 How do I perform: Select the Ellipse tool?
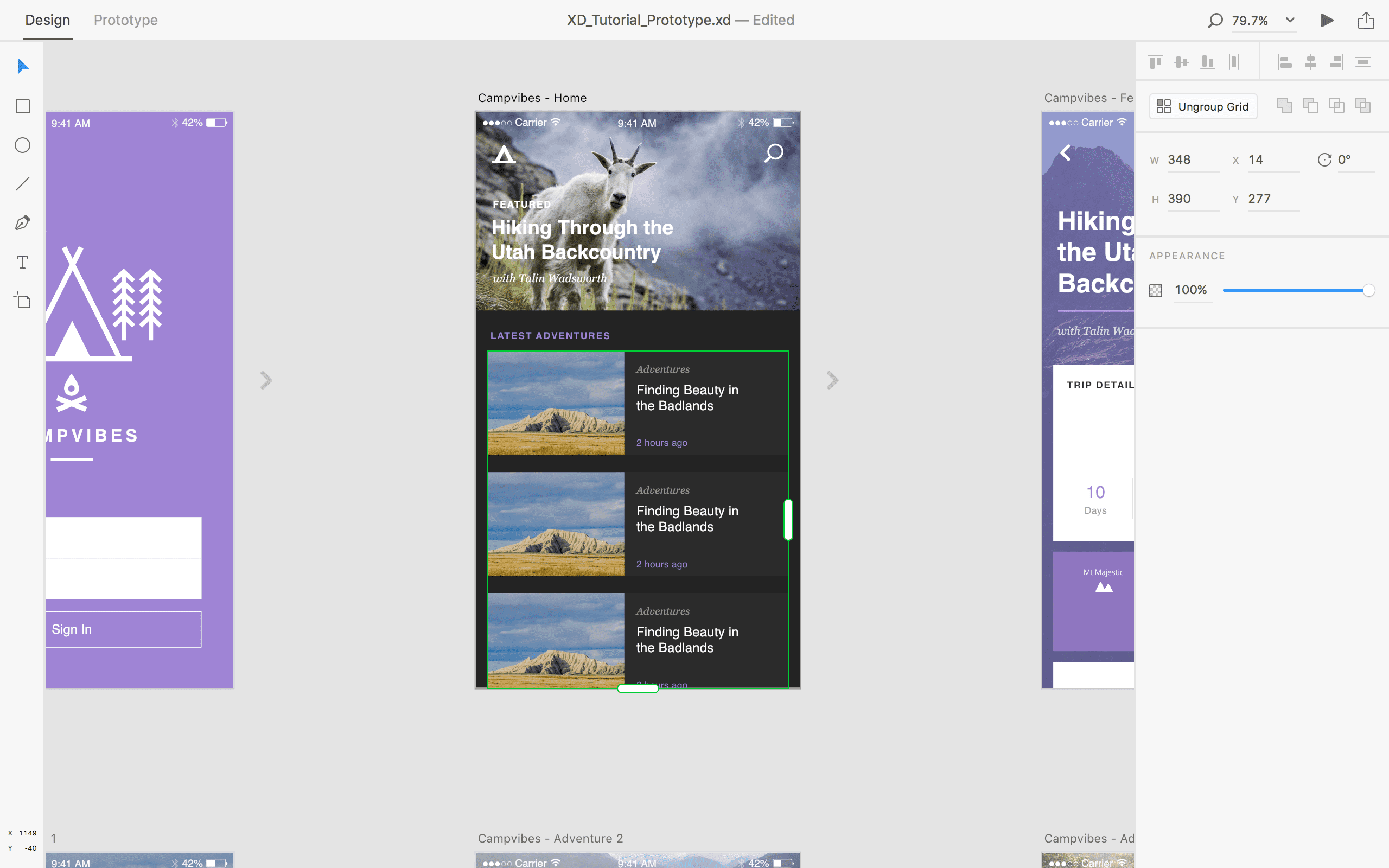pos(22,145)
